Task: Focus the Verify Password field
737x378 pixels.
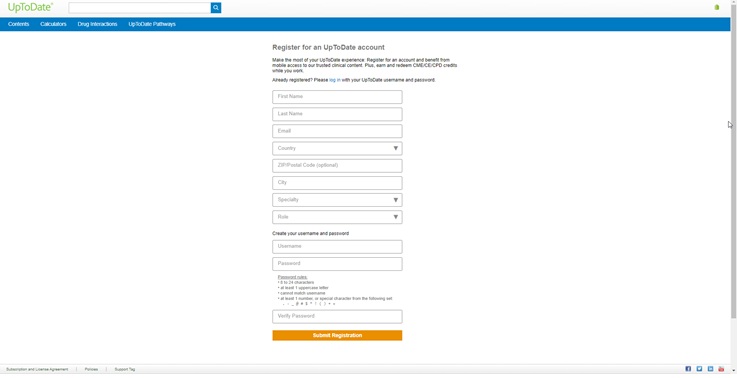Action: pos(337,316)
